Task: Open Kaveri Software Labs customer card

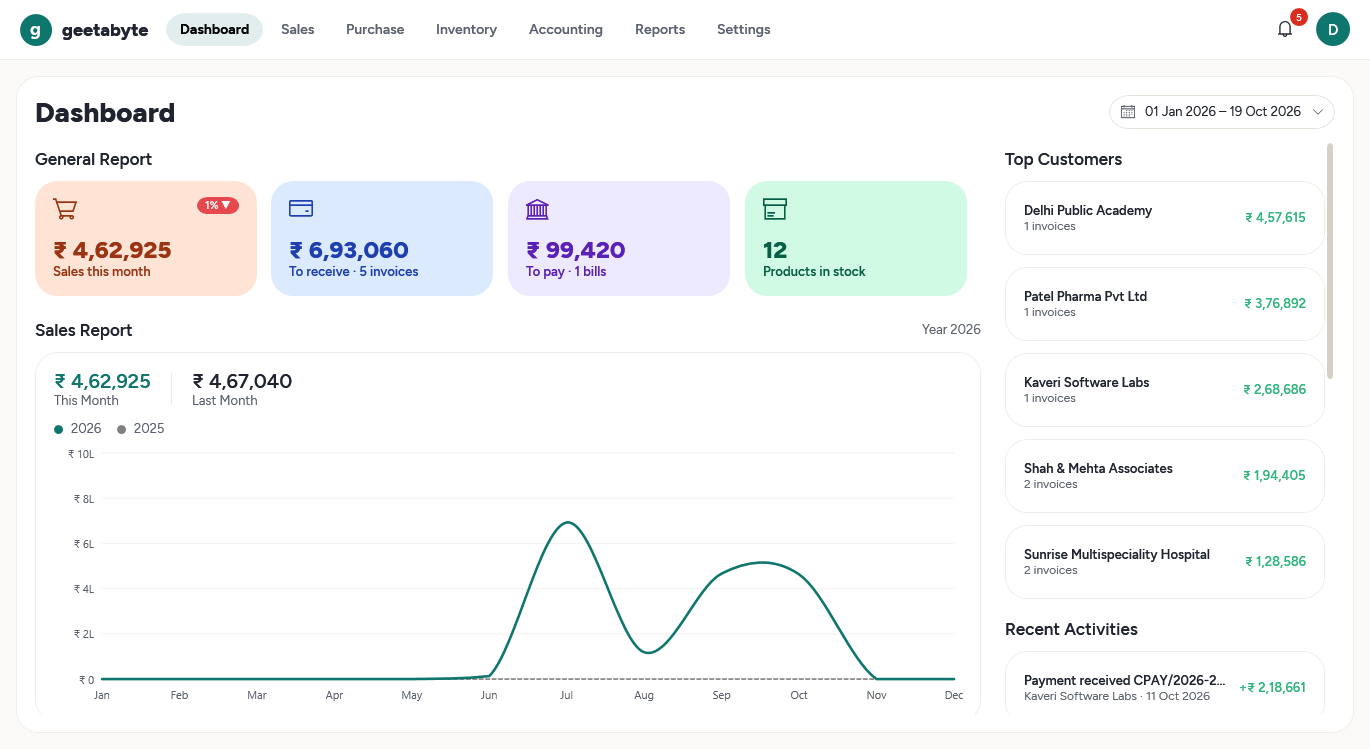Action: 1165,390
